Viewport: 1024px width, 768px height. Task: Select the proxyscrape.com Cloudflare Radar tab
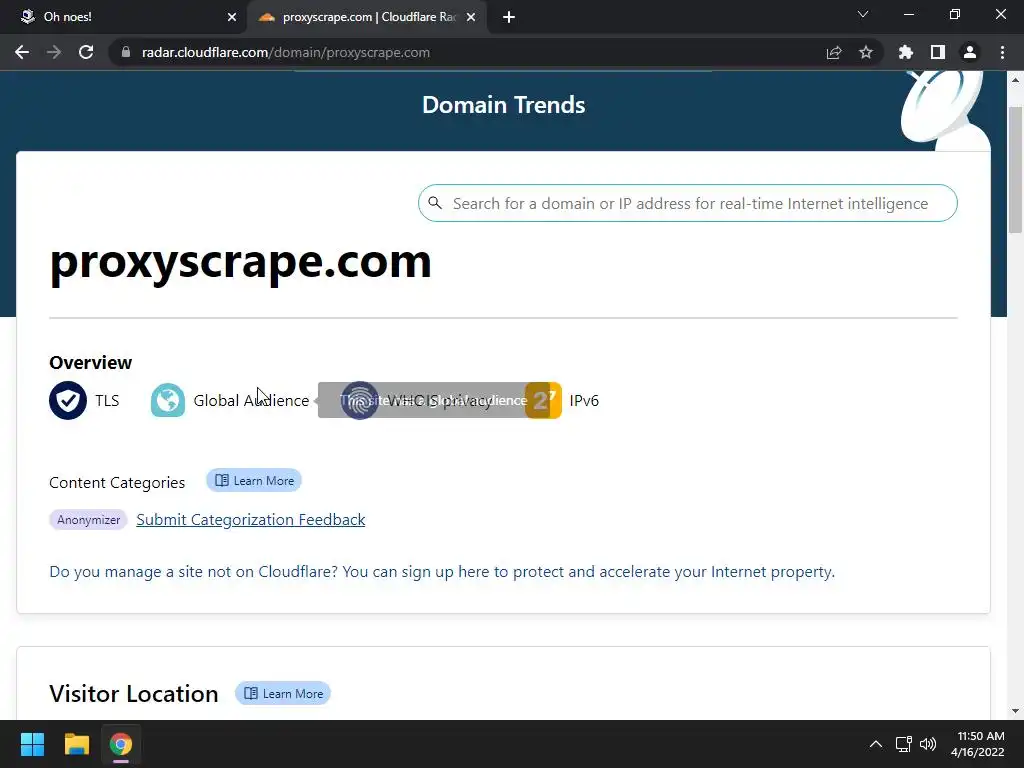click(367, 17)
